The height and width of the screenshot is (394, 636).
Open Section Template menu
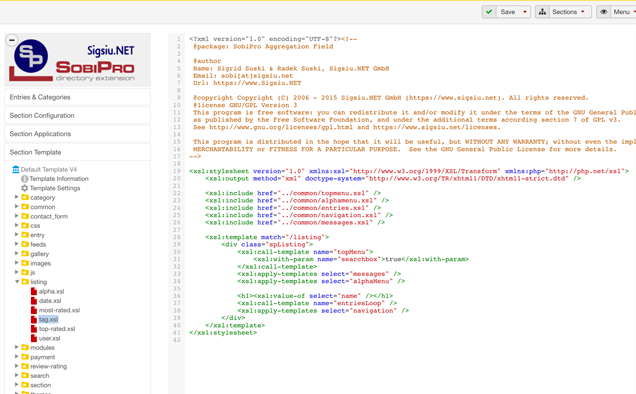(x=77, y=152)
